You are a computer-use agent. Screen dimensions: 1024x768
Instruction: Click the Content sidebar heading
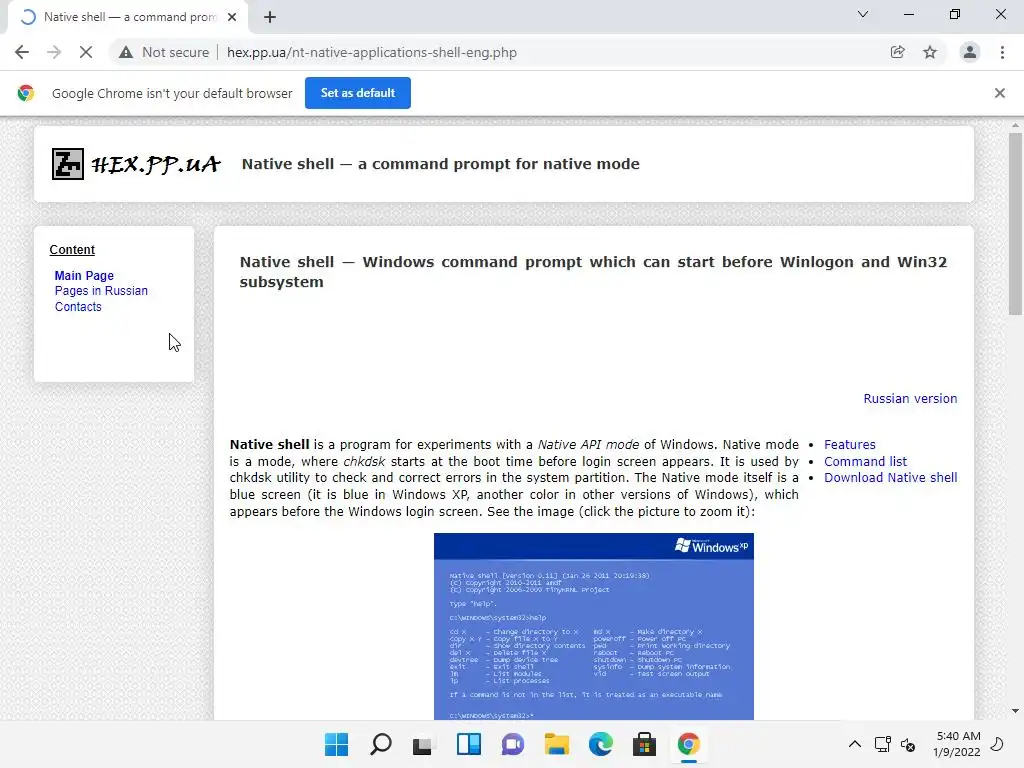tap(72, 249)
